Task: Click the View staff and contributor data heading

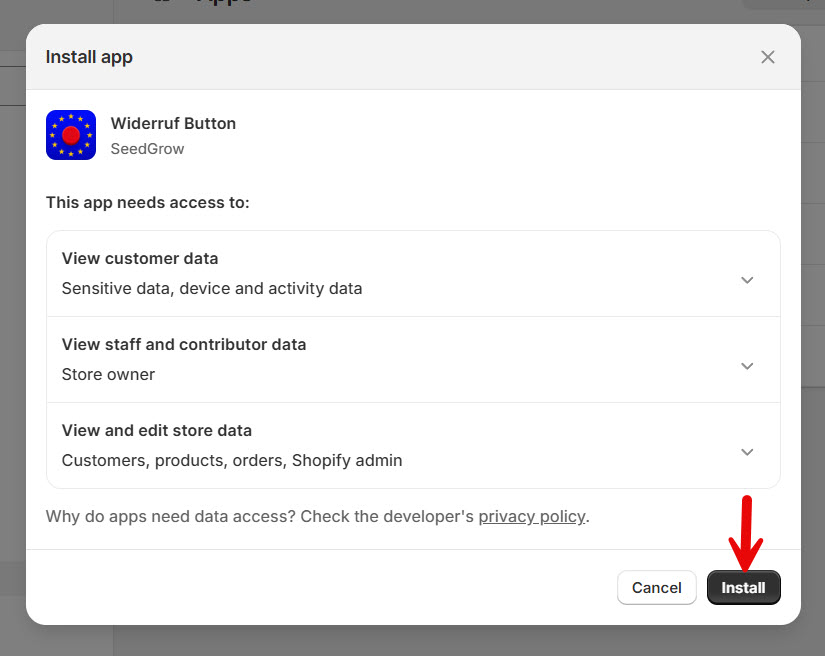Action: tap(184, 345)
